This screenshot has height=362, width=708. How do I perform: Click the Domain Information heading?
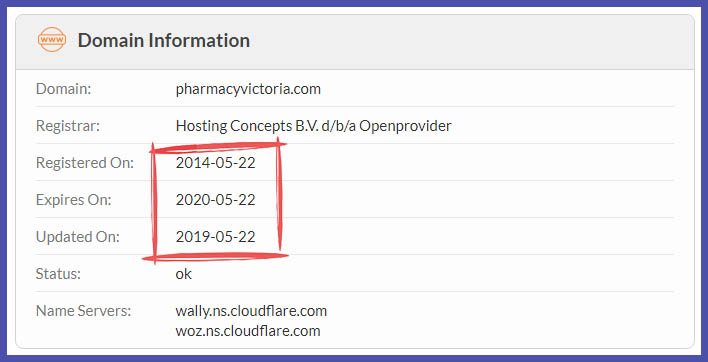(164, 40)
